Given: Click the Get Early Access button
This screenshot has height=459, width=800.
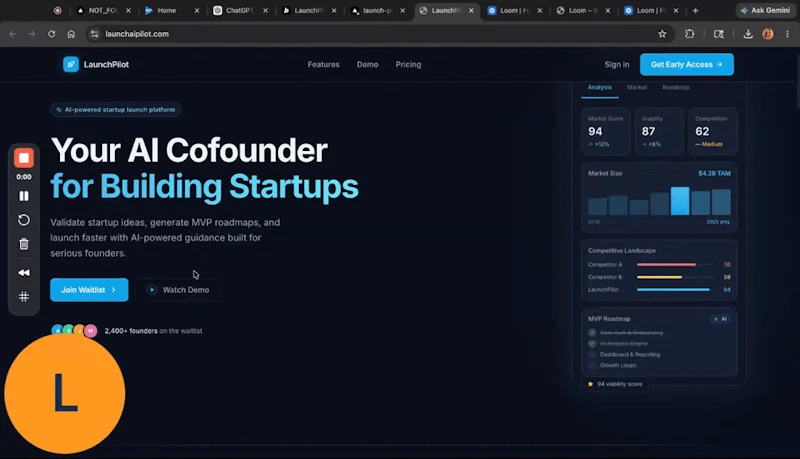Looking at the screenshot, I should click(687, 64).
